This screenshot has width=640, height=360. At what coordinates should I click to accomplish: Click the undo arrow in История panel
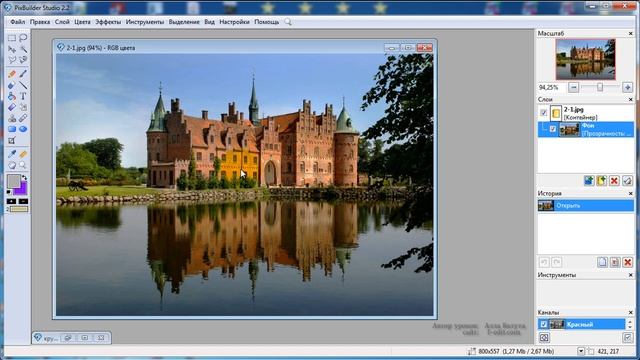[544, 262]
